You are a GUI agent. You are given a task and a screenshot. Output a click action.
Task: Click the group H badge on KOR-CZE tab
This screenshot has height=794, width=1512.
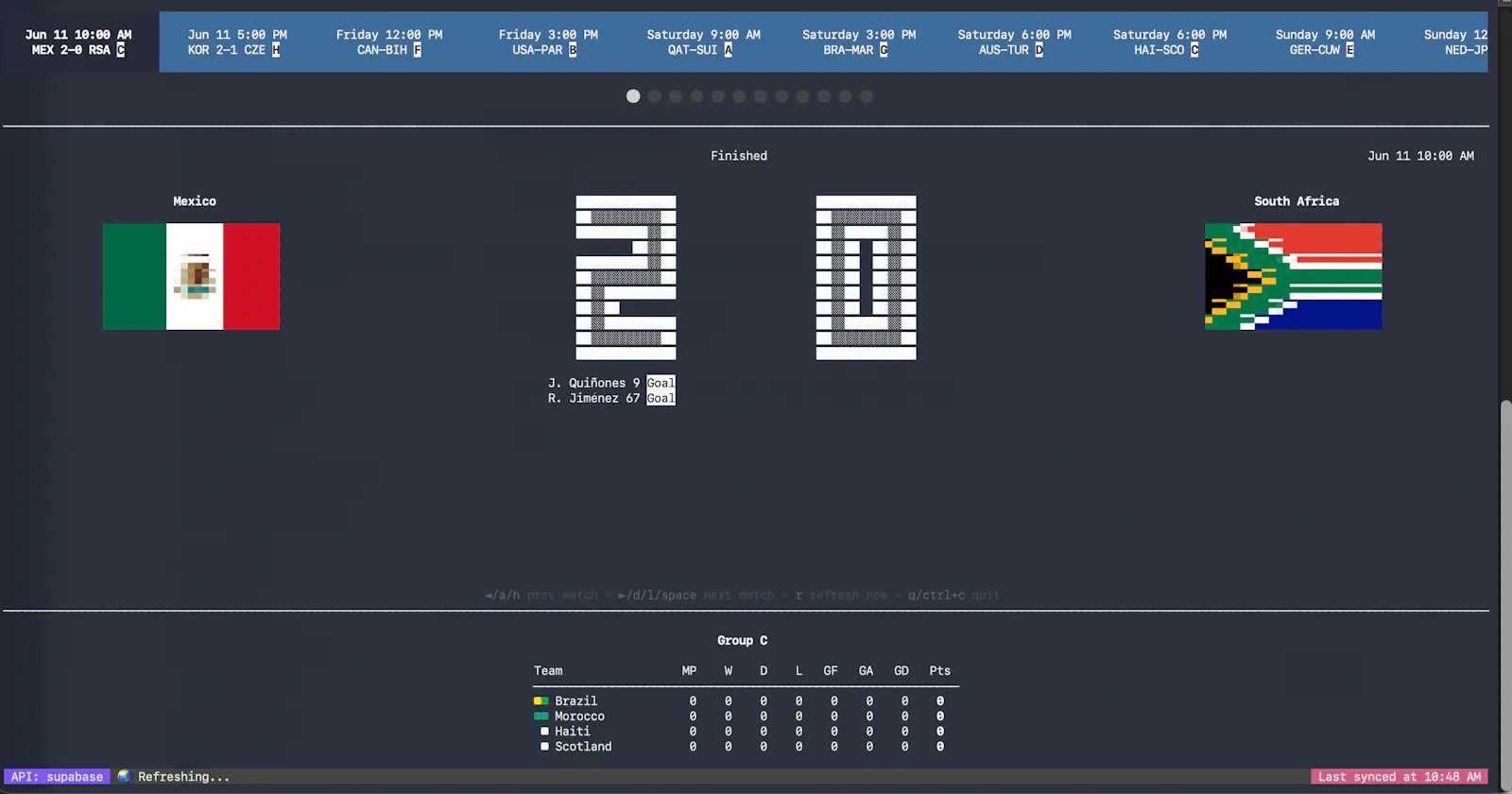coord(276,50)
